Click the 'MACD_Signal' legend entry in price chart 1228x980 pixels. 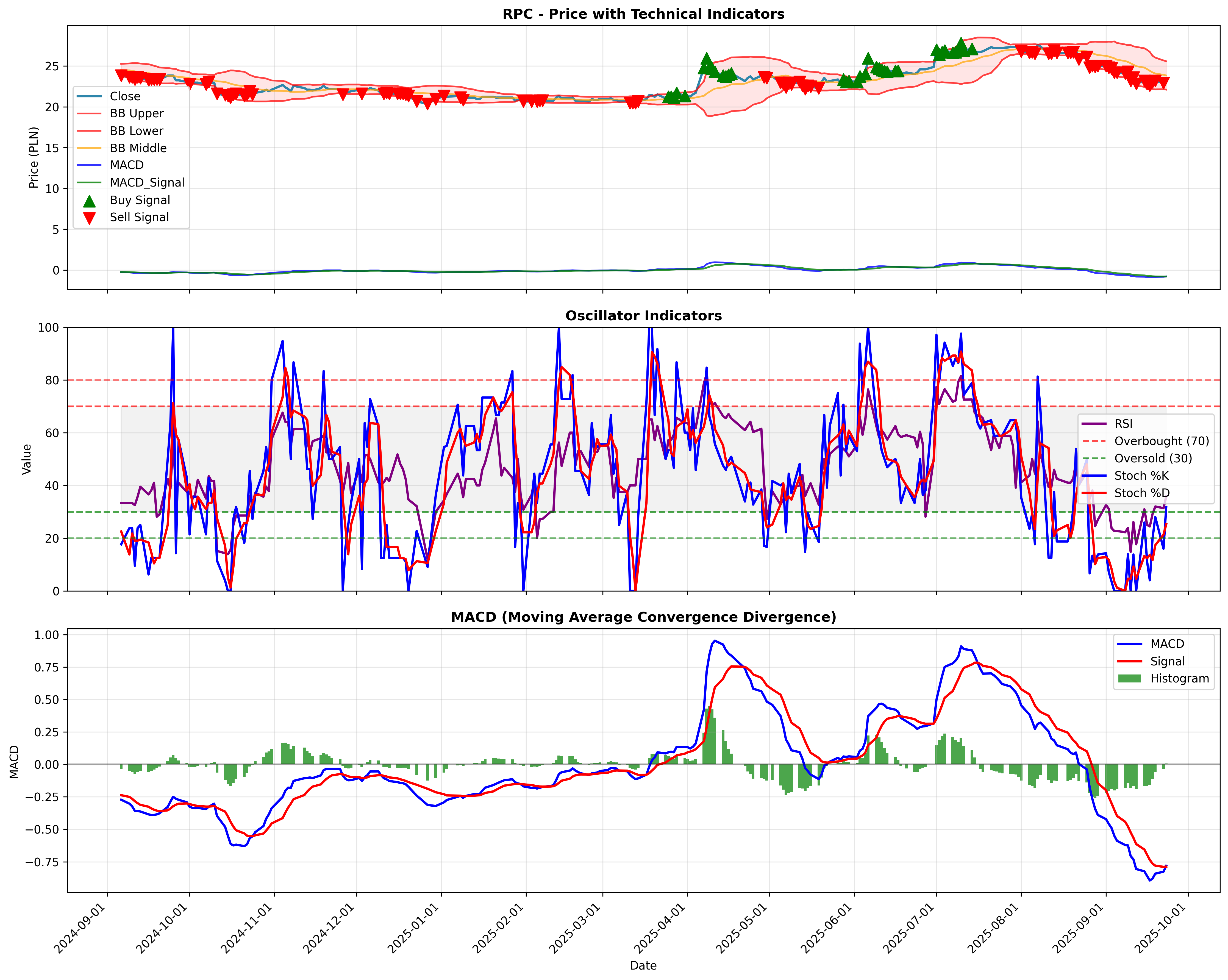[131, 182]
